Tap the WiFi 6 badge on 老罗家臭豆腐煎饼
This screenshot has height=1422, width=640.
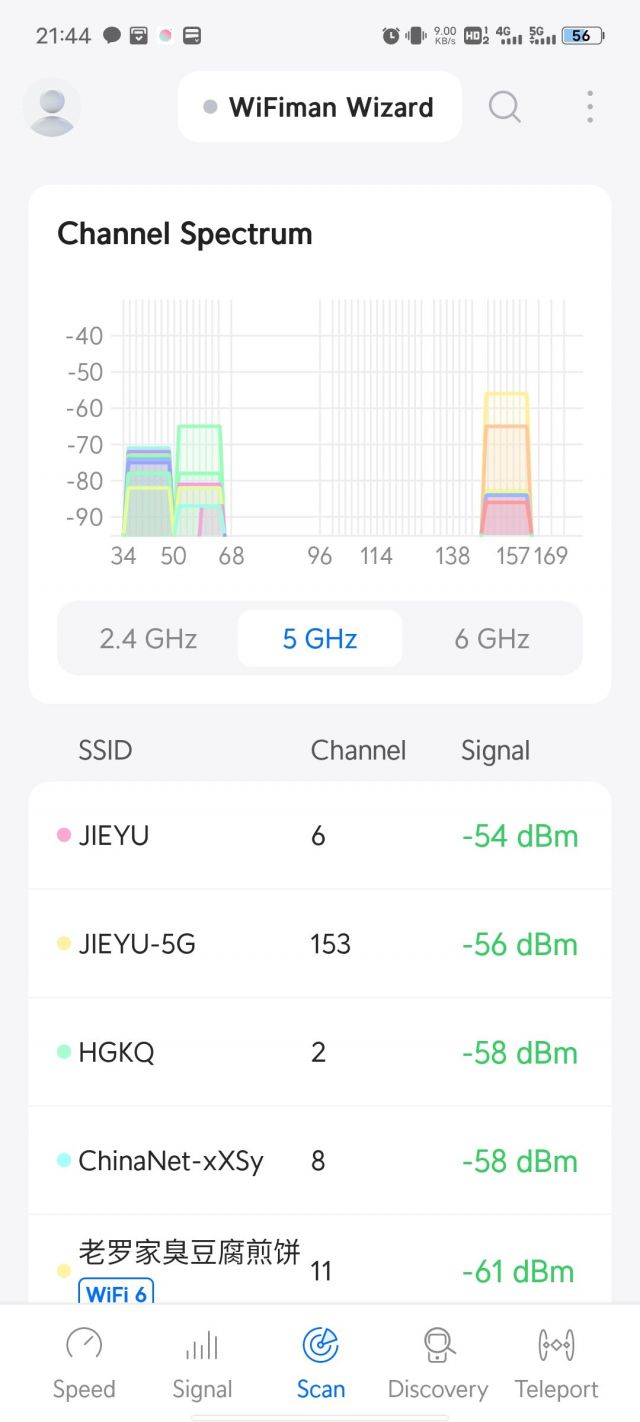point(116,1294)
